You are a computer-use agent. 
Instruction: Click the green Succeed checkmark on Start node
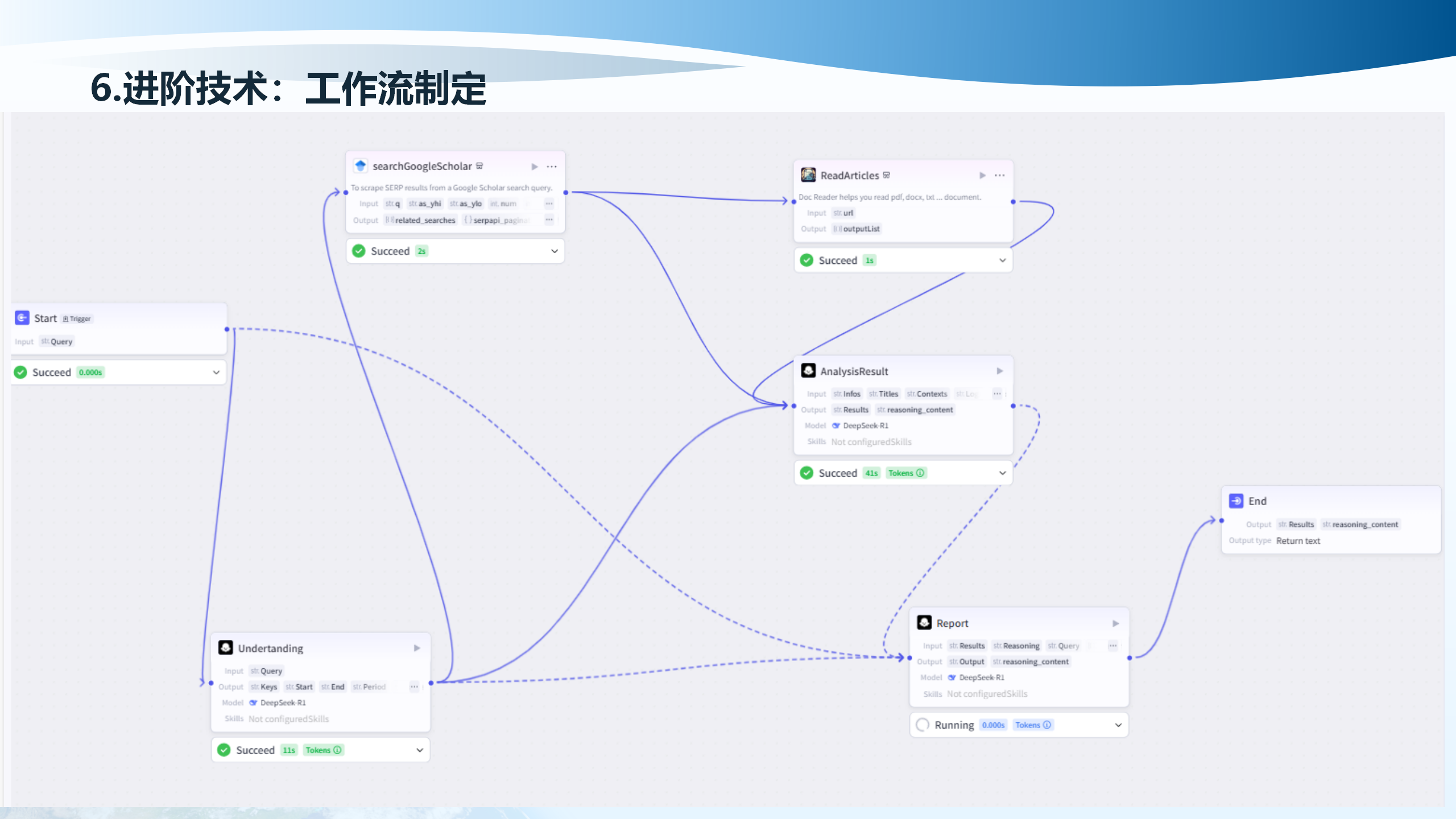tap(21, 372)
